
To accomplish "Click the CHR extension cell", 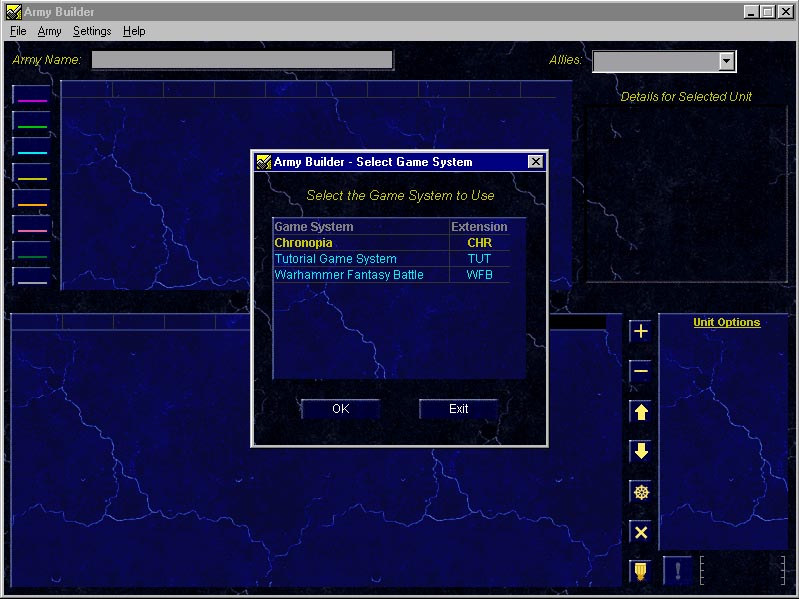I will (480, 242).
